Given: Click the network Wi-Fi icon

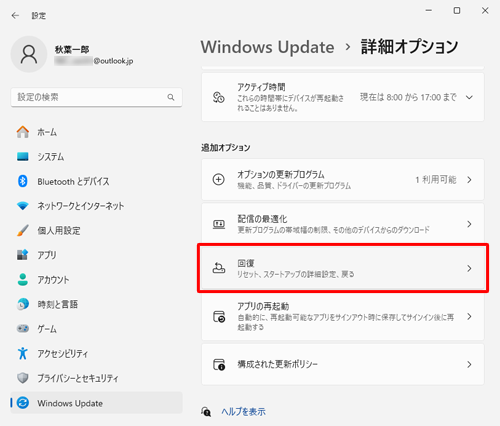Looking at the screenshot, I should pos(23,206).
